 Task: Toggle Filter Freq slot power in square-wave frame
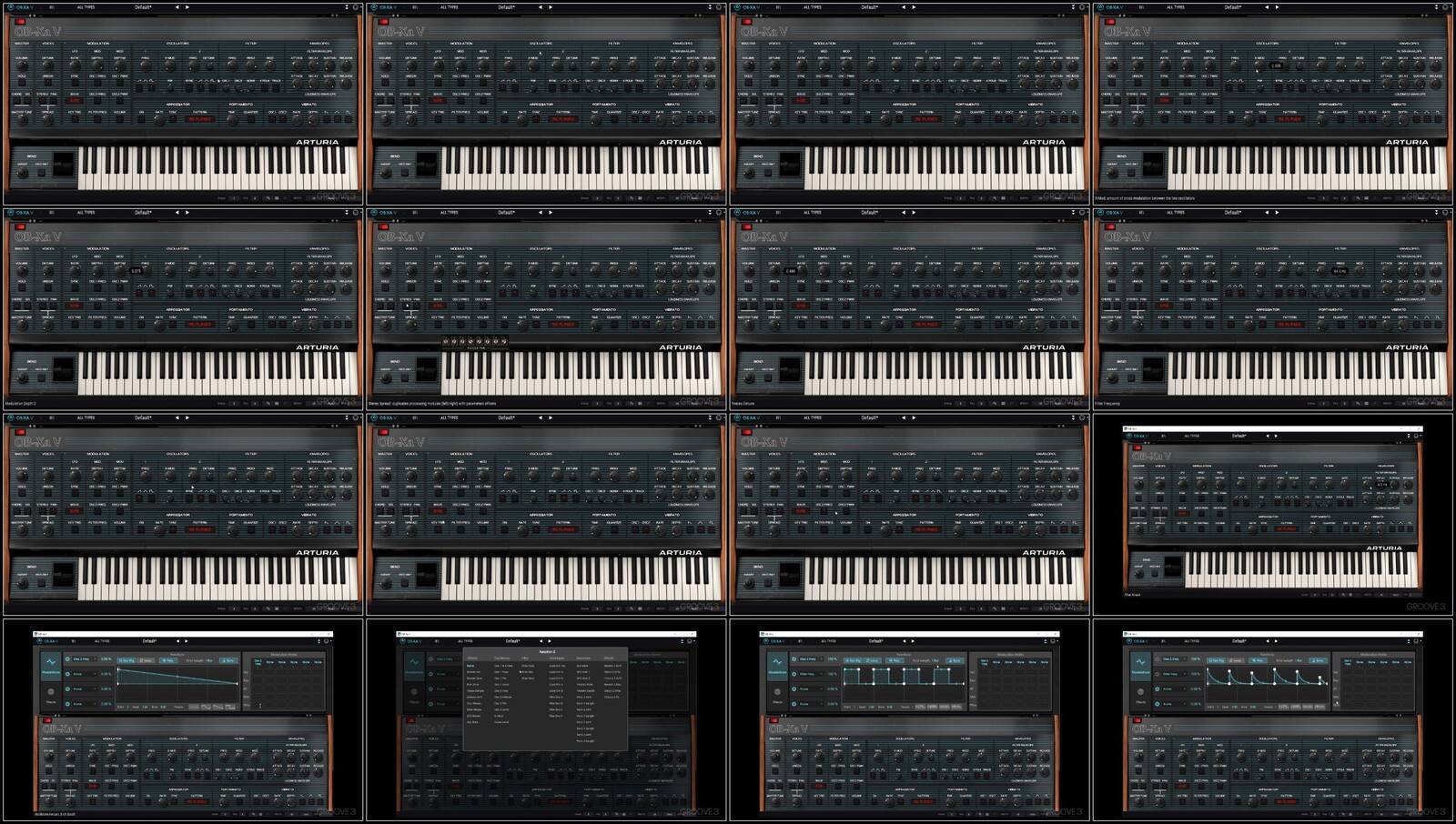point(794,674)
